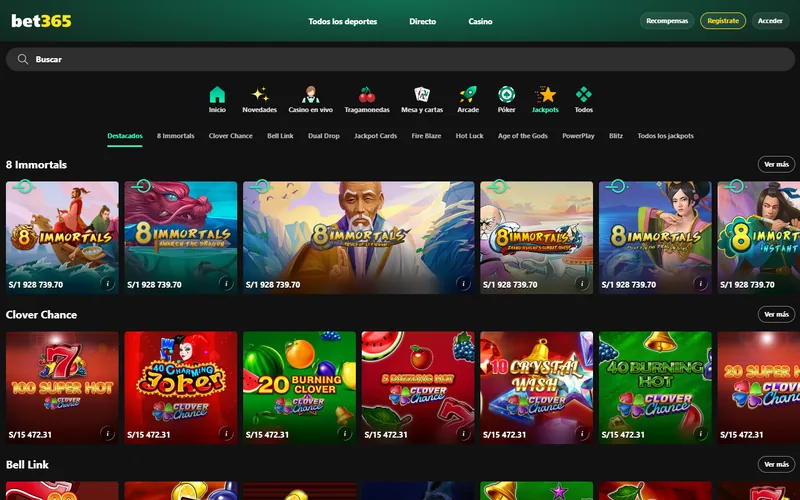This screenshot has width=800, height=500.
Task: Click jackpot badge on first 8 Immortals tile
Action: pos(22,187)
